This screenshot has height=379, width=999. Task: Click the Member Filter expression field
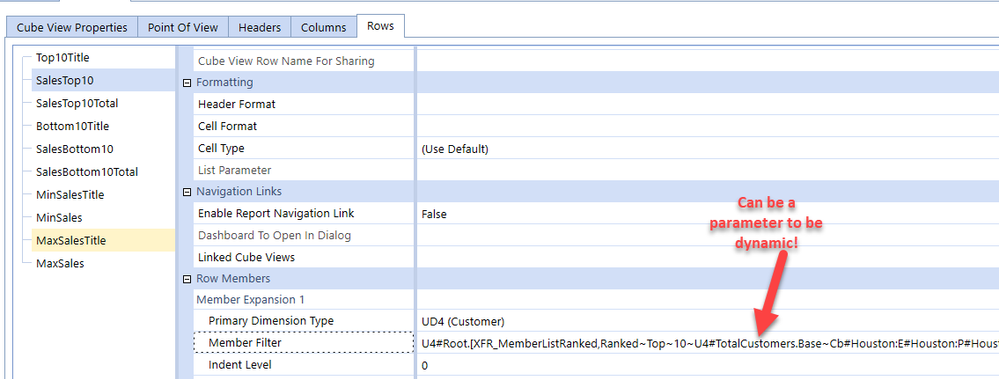click(707, 343)
